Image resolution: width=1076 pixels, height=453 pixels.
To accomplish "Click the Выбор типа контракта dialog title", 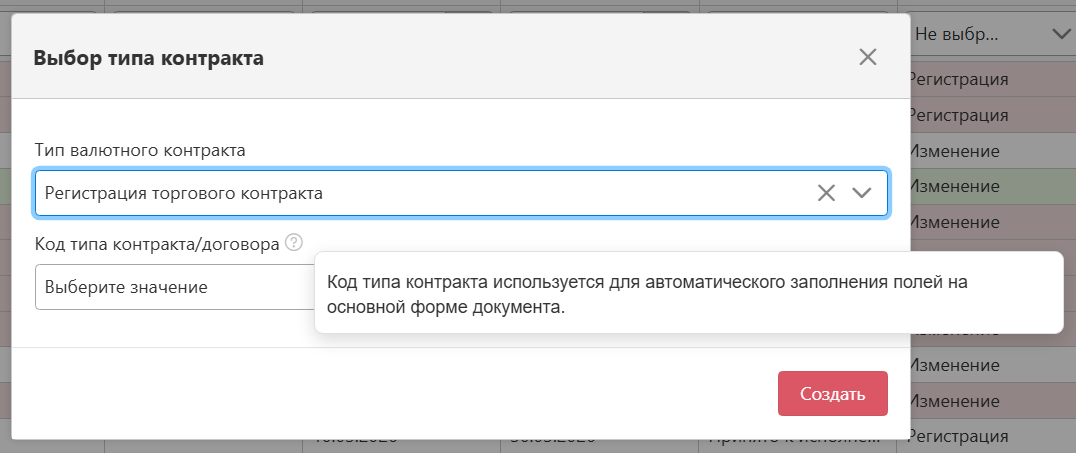I will point(149,58).
